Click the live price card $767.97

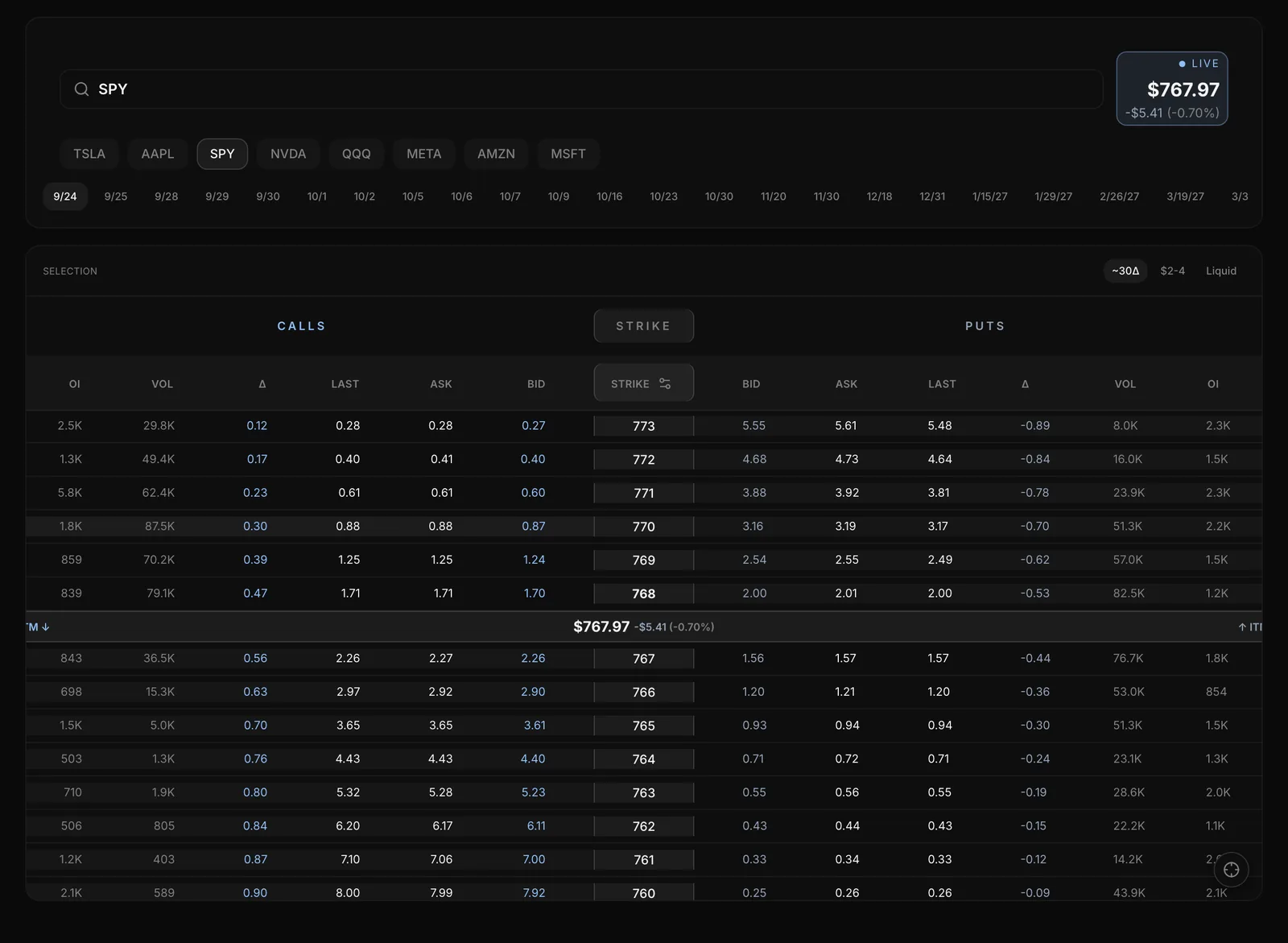(x=1172, y=89)
